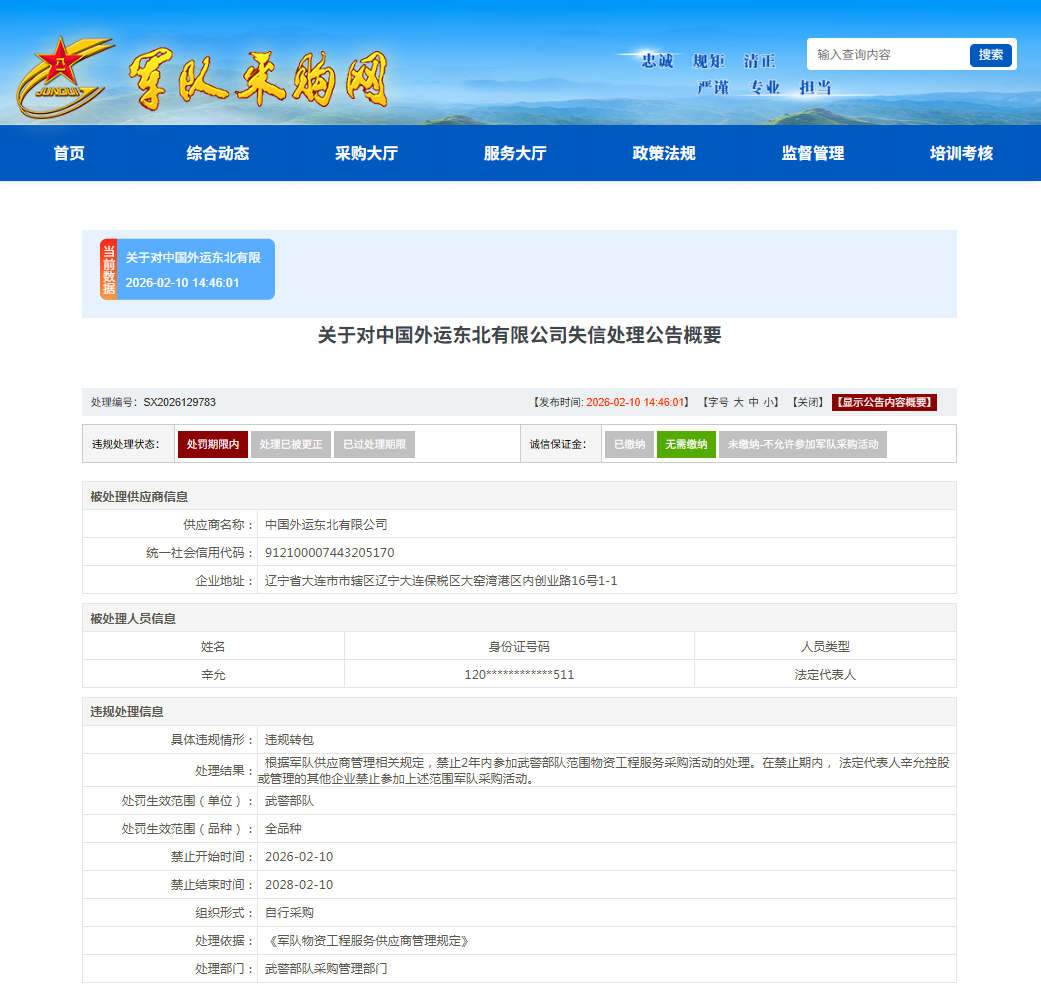Open the 综合动态 menu
The width and height of the screenshot is (1041, 1006).
pos(218,153)
